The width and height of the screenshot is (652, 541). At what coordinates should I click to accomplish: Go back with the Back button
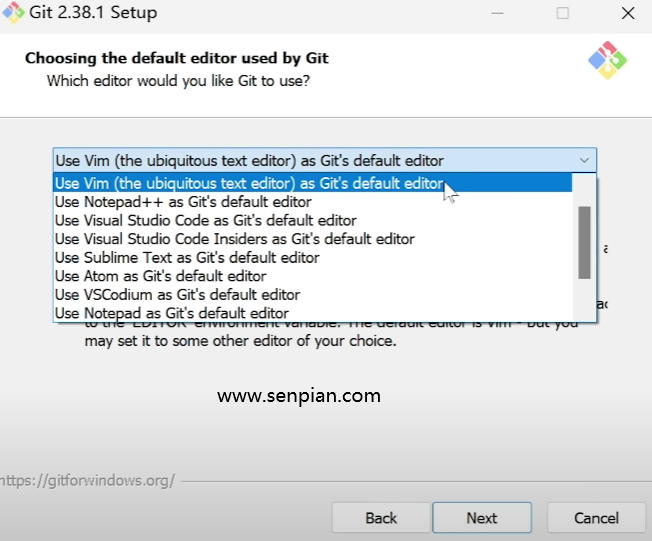coord(381,518)
